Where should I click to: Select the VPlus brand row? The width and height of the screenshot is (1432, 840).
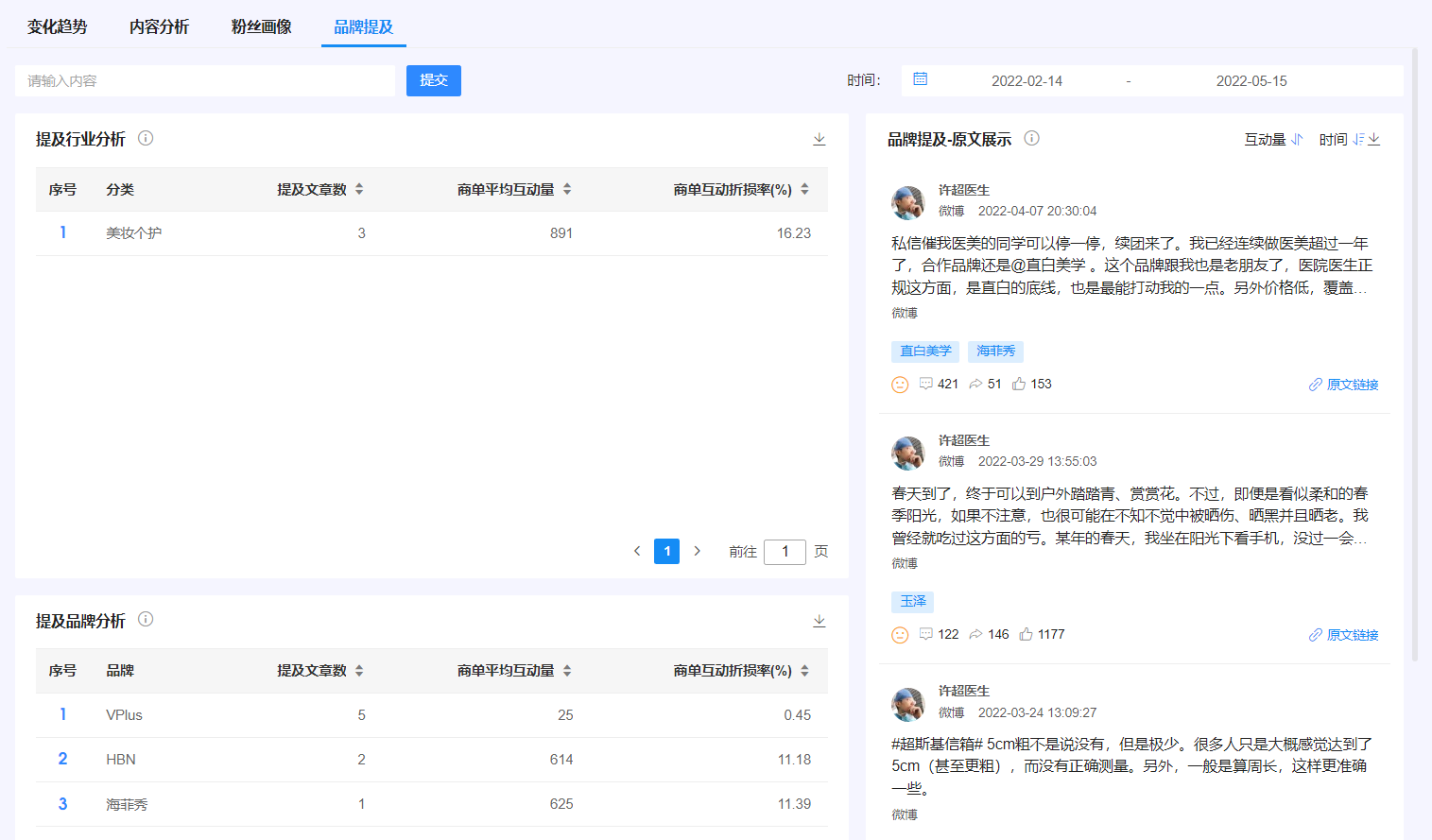(432, 715)
